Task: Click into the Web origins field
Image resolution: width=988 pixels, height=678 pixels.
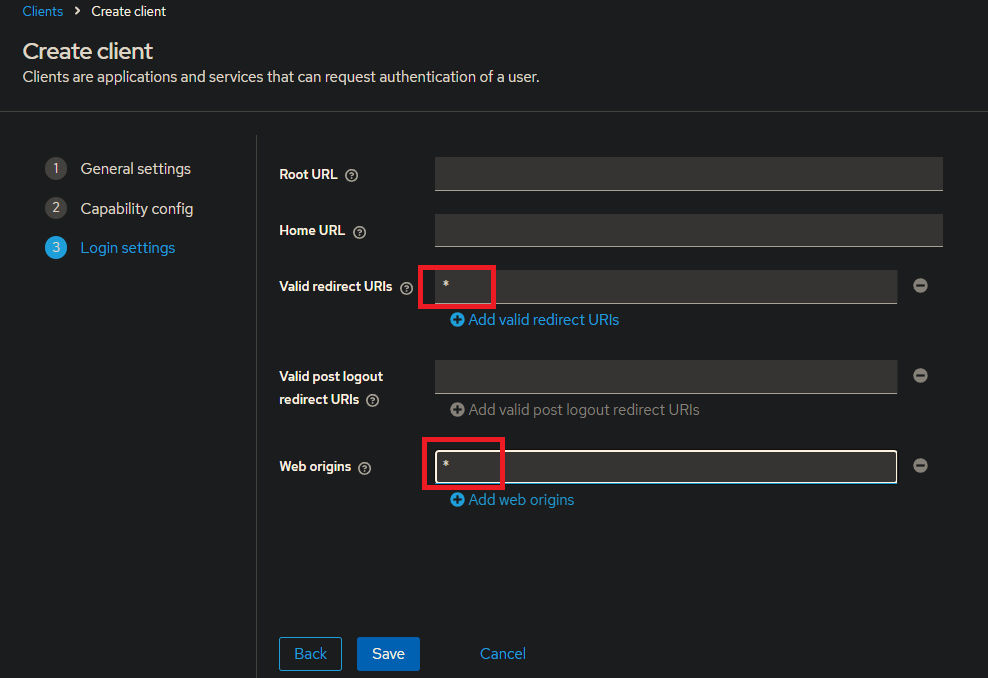Action: click(666, 466)
